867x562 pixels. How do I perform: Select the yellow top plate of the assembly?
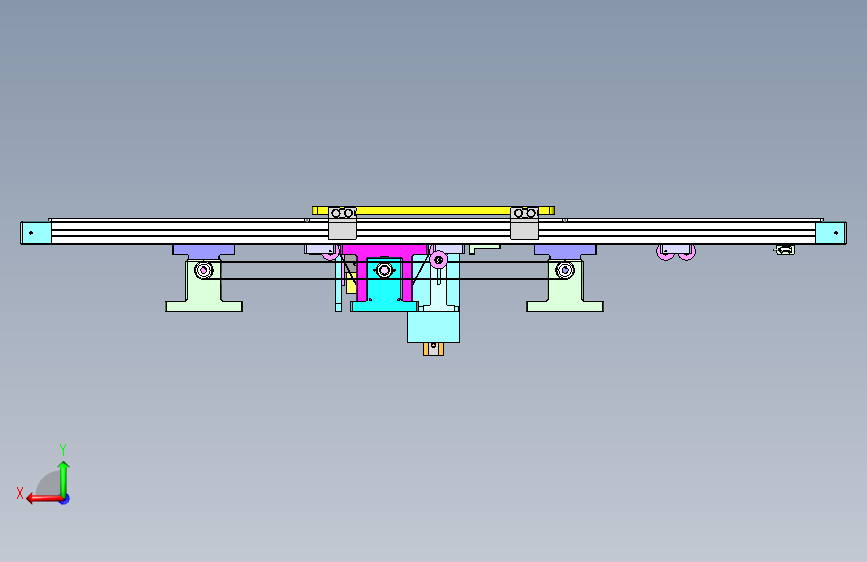[433, 210]
